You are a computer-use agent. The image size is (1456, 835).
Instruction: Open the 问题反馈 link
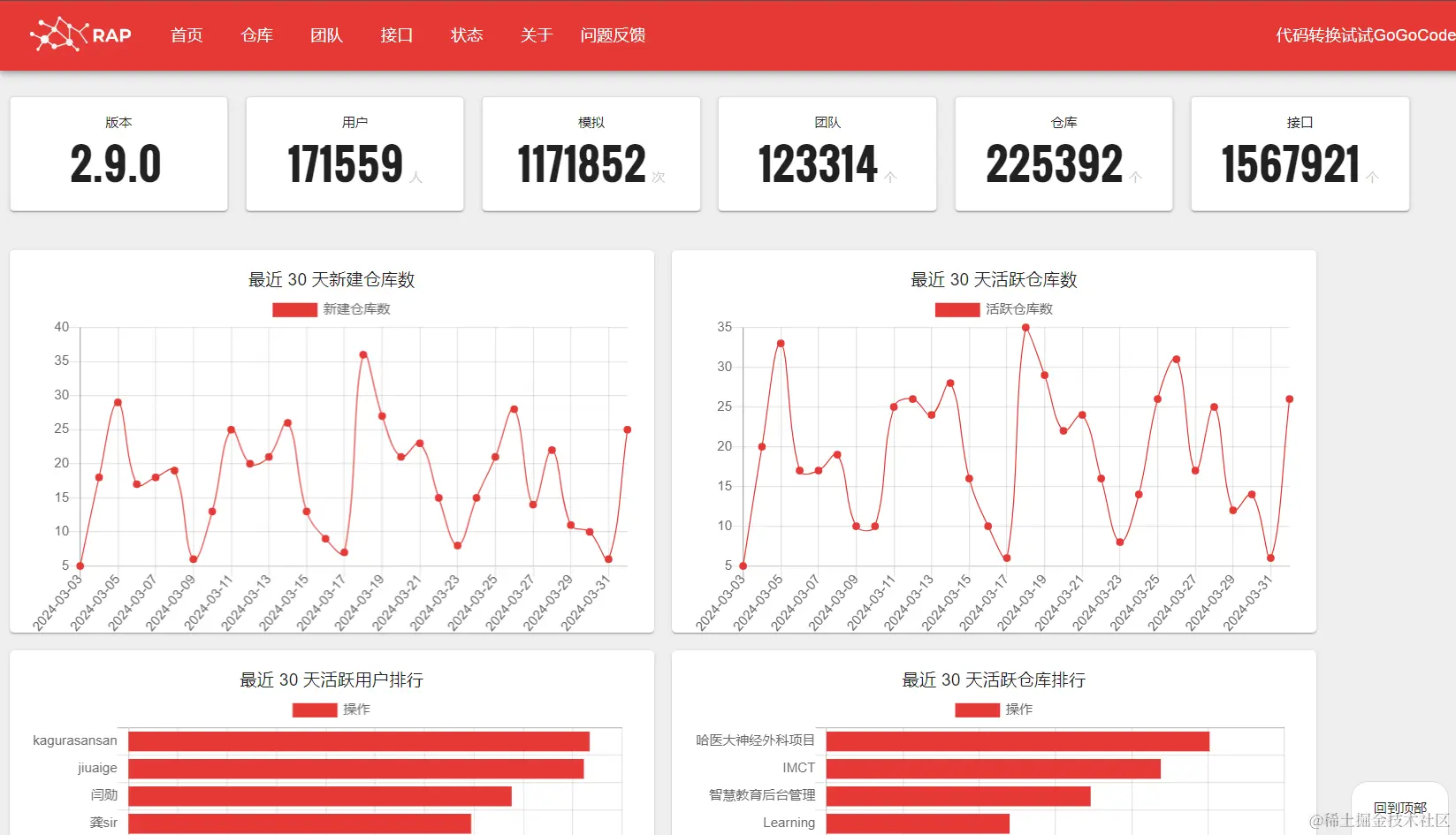[613, 35]
